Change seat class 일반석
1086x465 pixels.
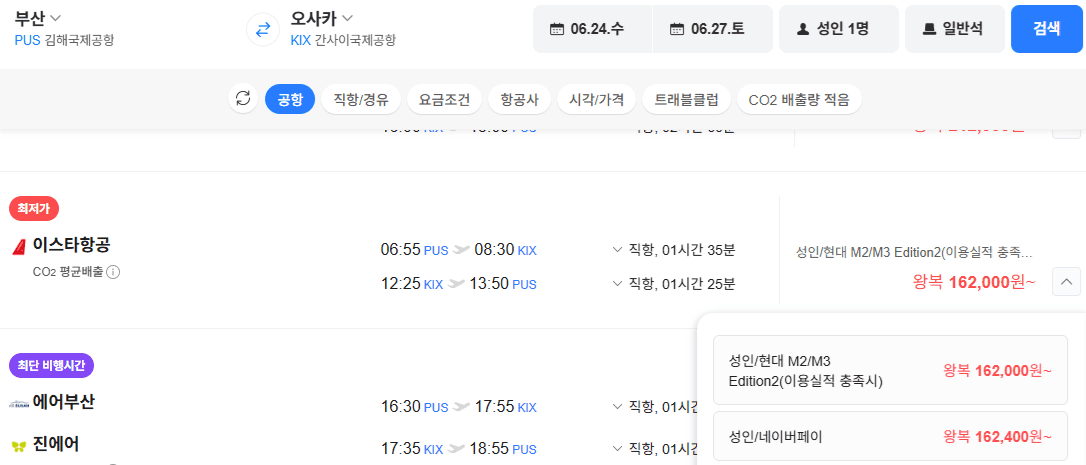(954, 29)
